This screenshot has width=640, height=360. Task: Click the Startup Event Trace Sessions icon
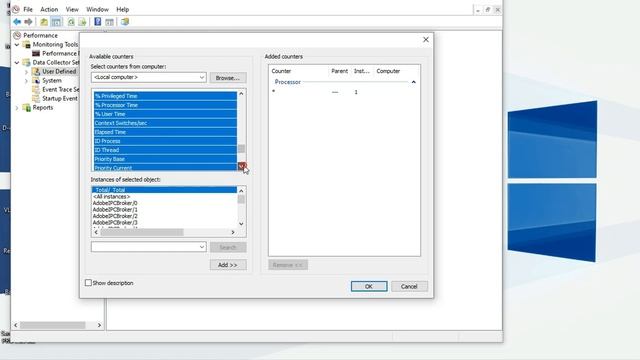click(36, 98)
